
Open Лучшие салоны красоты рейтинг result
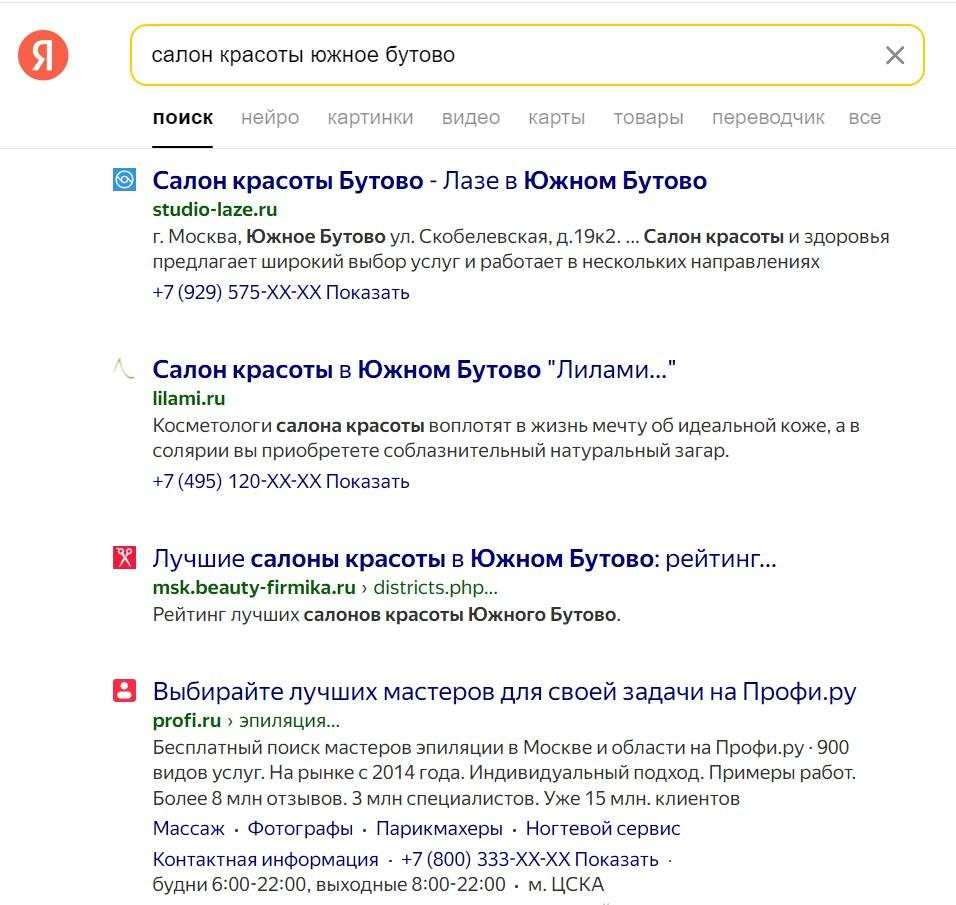click(465, 559)
